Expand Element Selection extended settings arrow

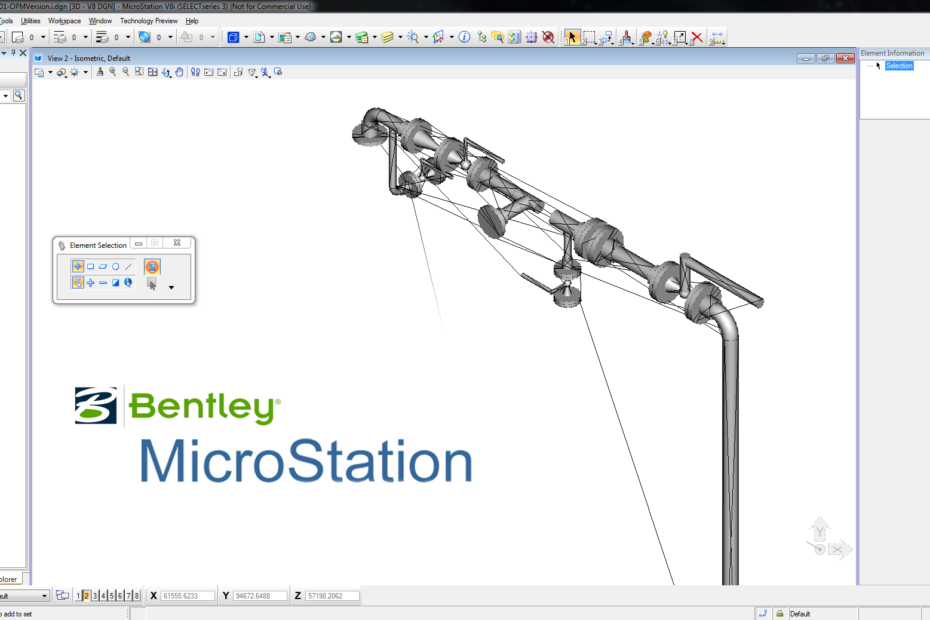[171, 287]
